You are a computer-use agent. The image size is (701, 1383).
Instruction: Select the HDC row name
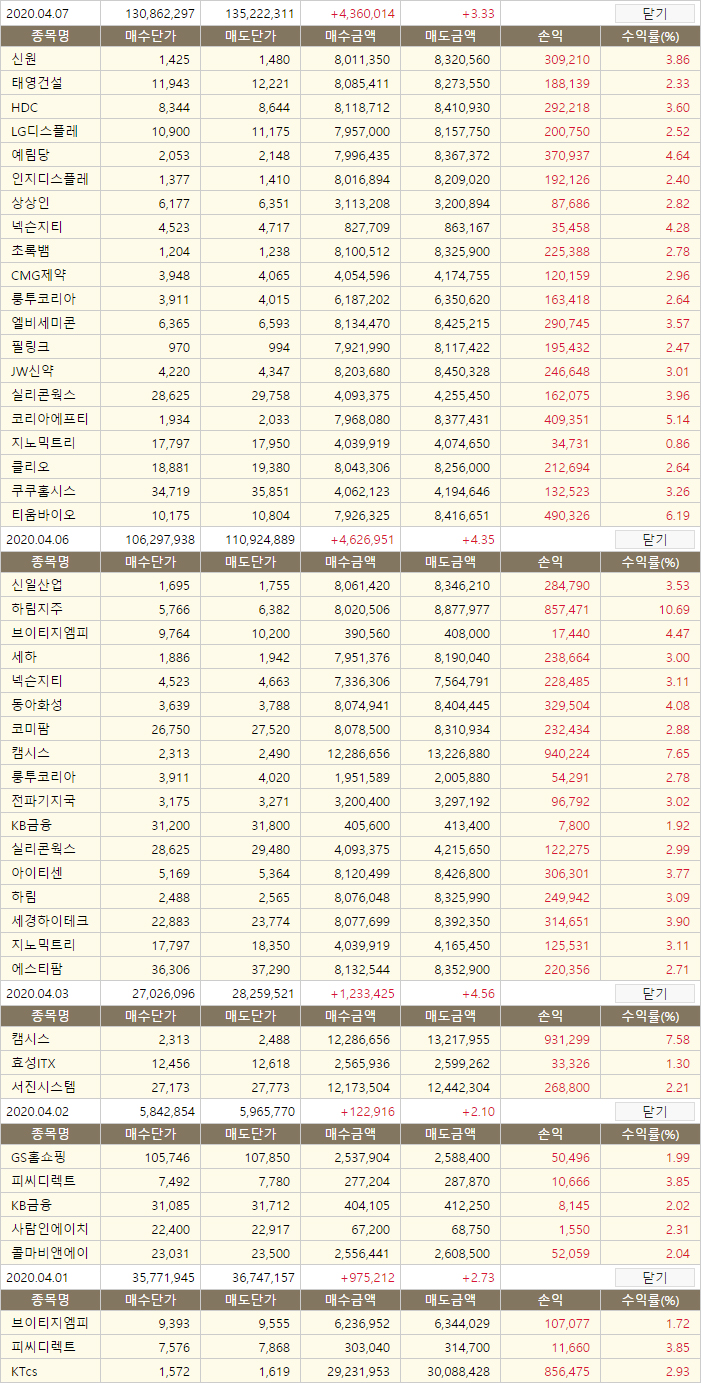[x=24, y=107]
